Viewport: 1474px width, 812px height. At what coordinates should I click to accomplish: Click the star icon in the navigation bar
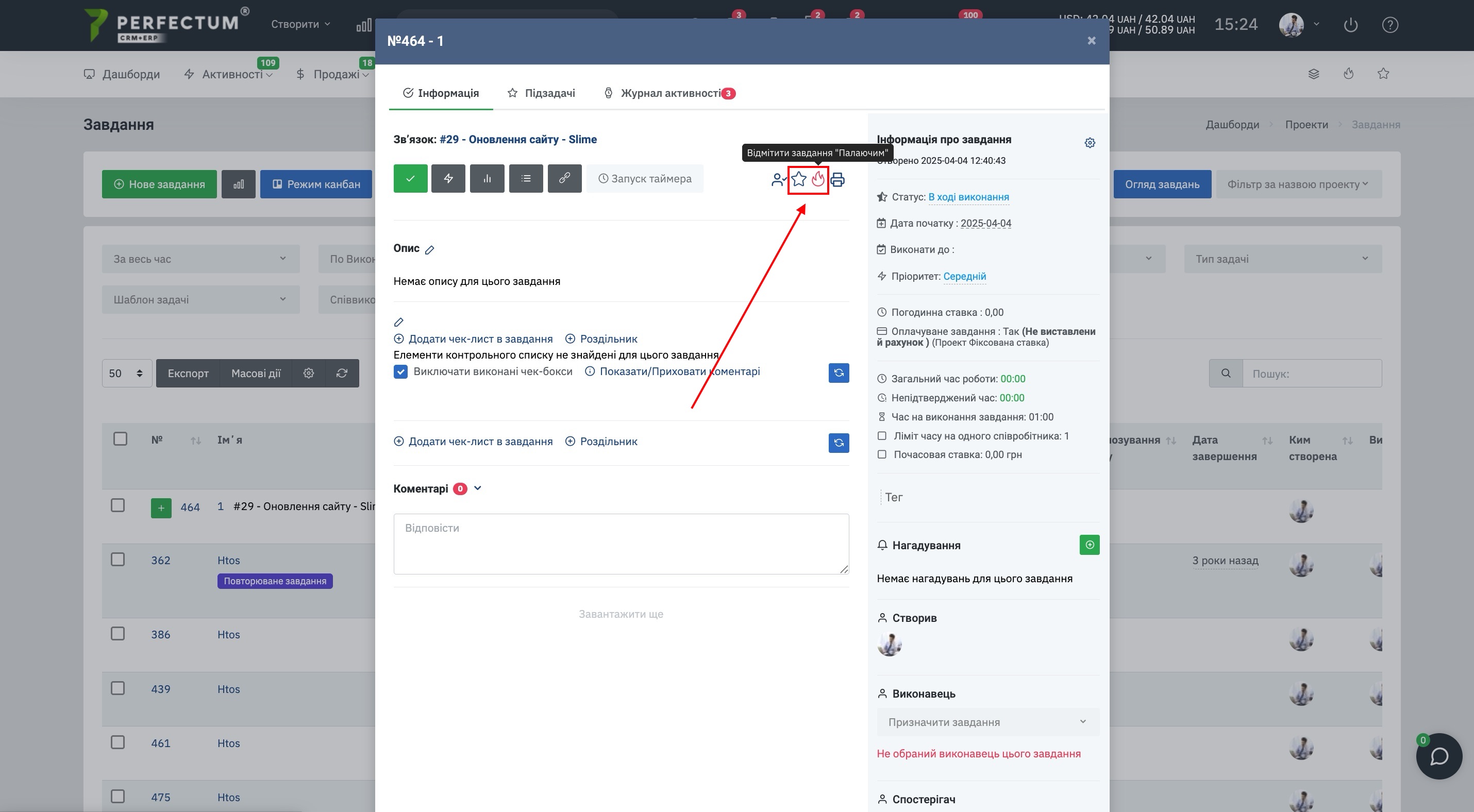[1383, 74]
